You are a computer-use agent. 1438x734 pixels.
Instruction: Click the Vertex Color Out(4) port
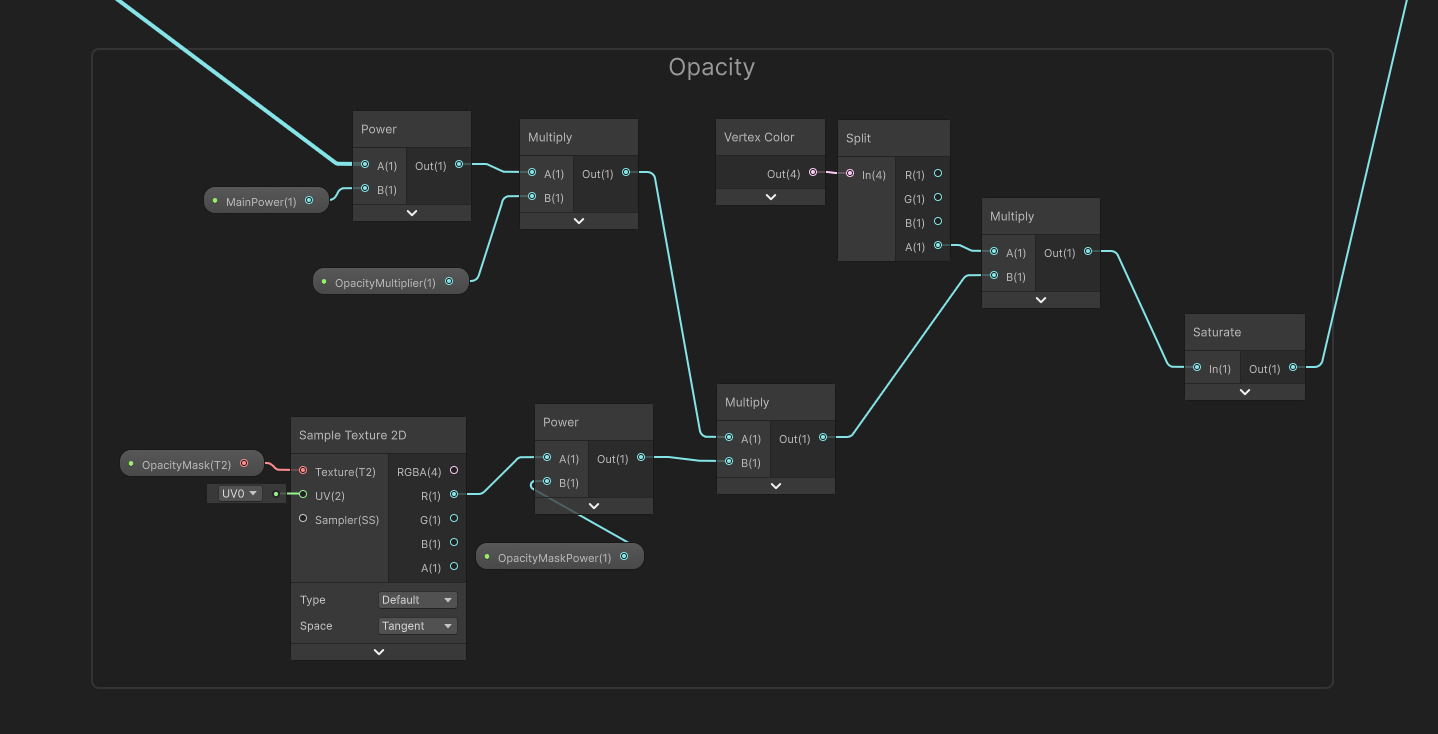tap(812, 173)
